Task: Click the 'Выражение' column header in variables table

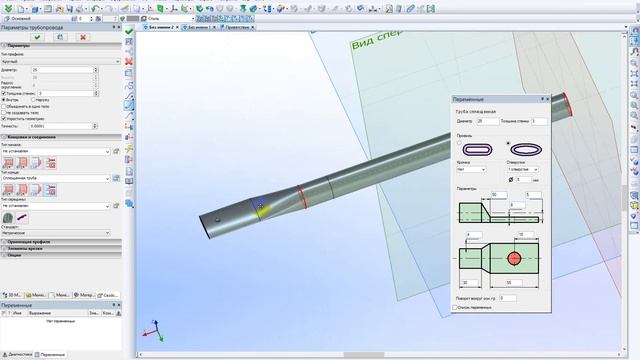Action: click(x=58, y=313)
